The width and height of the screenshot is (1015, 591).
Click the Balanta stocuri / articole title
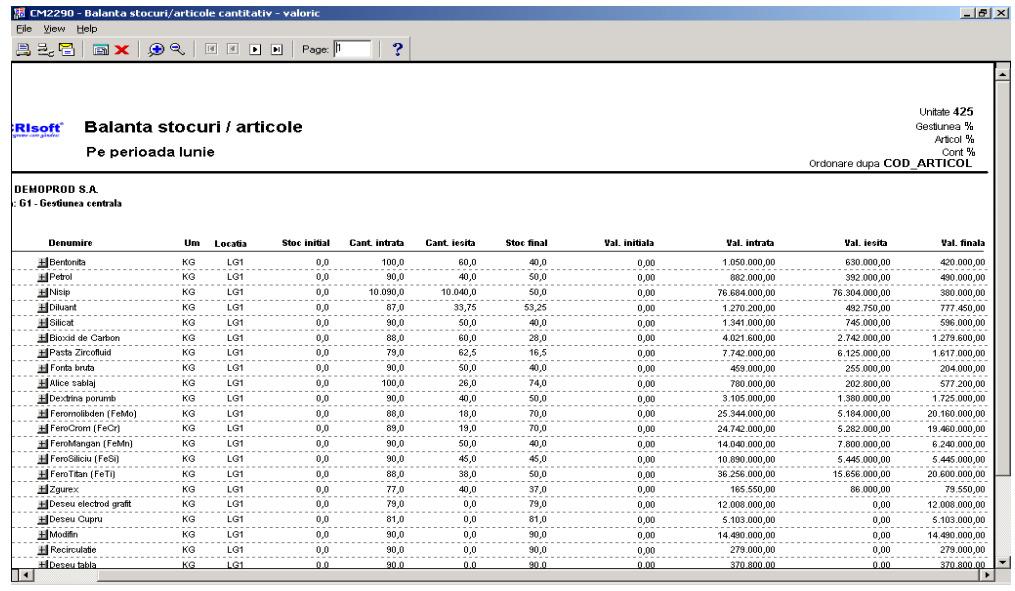pos(193,127)
